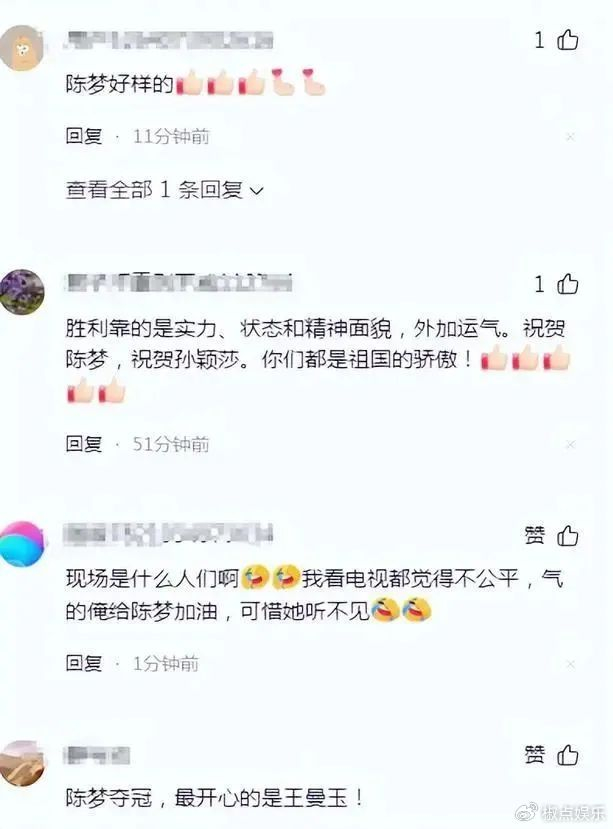613x829 pixels.
Task: Dismiss the comment posted 1分钟前
Action: (570, 664)
